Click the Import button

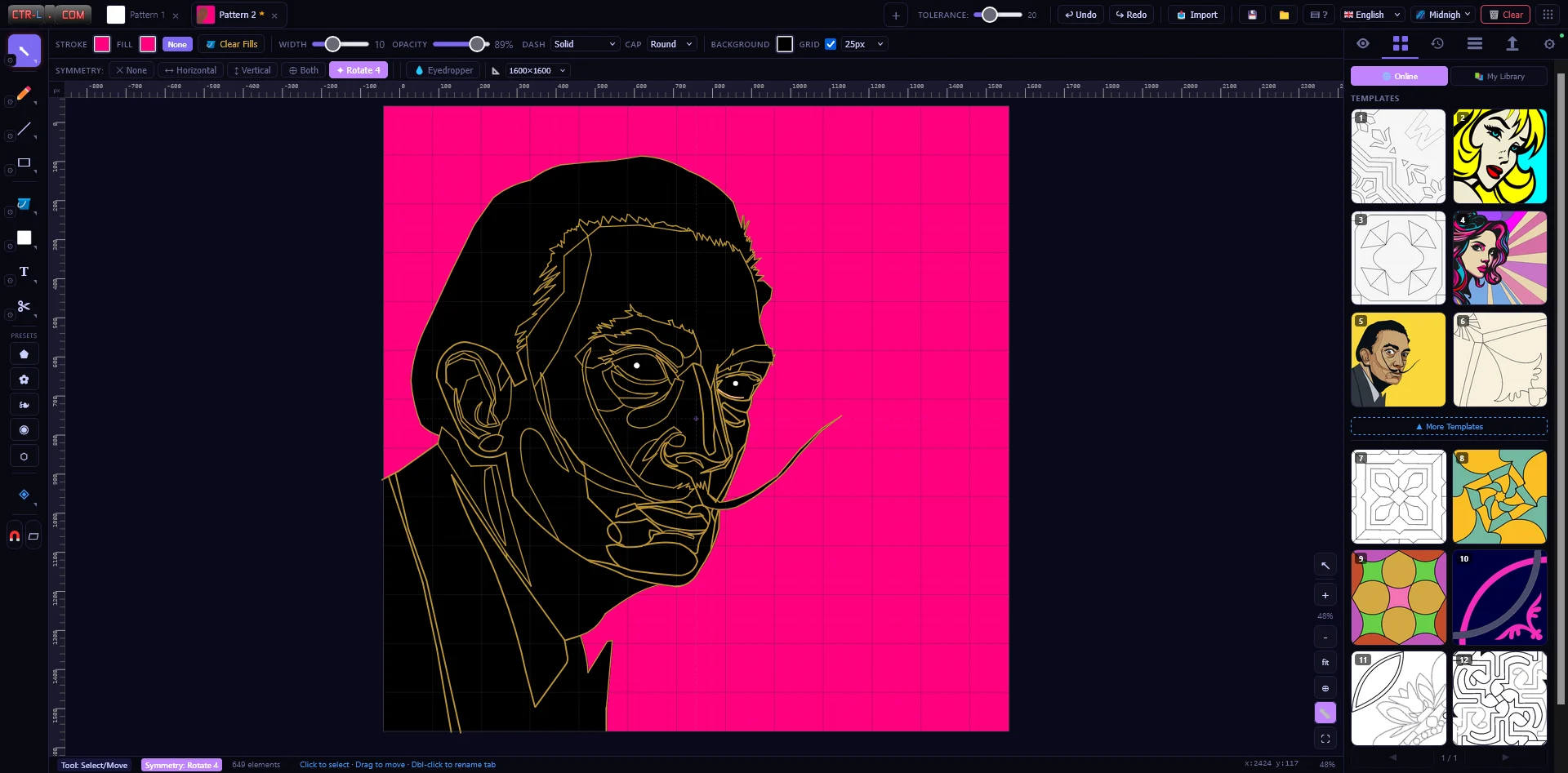pyautogui.click(x=1196, y=15)
